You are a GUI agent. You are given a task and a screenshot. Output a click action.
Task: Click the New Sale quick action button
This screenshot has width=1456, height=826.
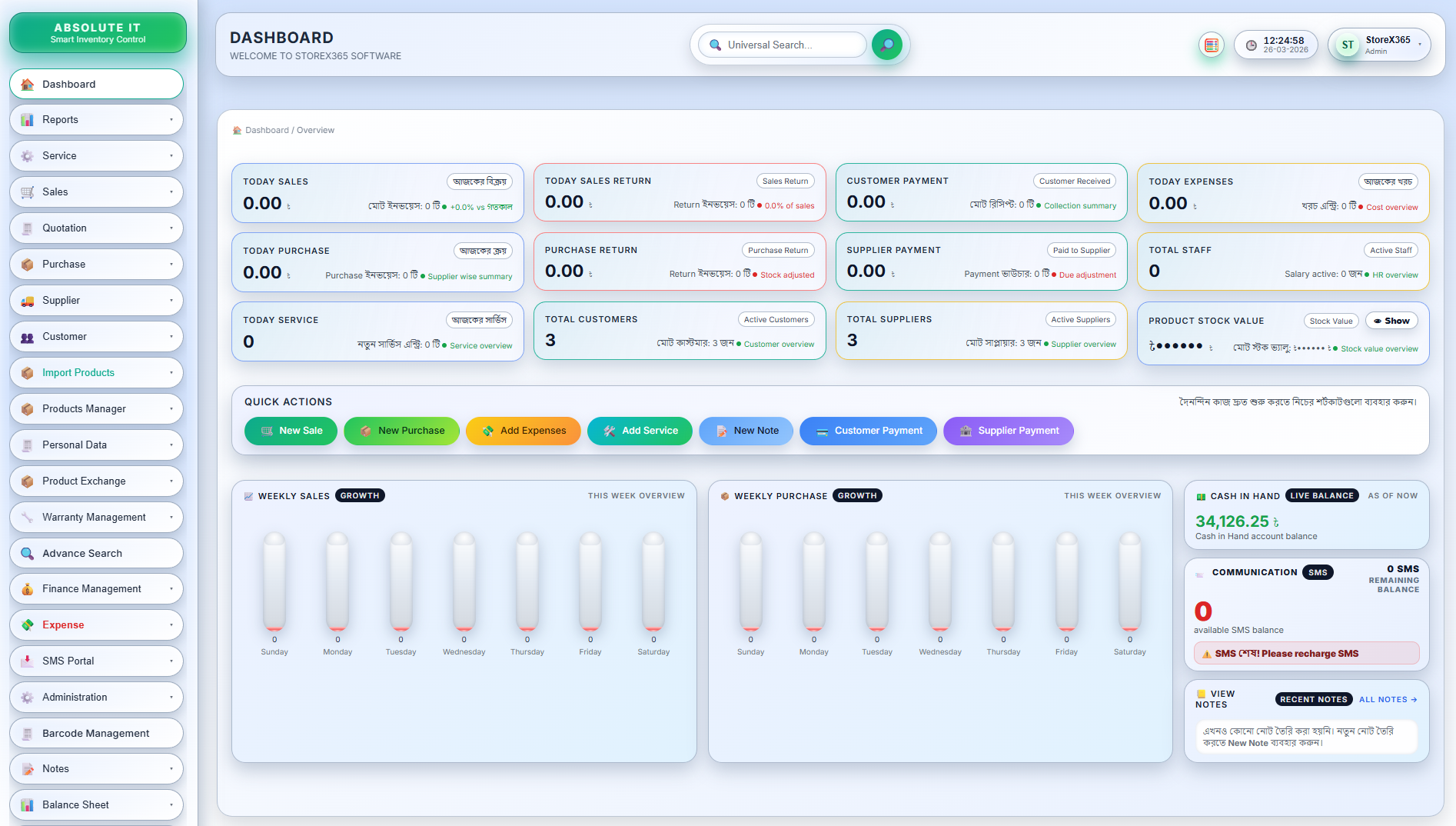(291, 431)
